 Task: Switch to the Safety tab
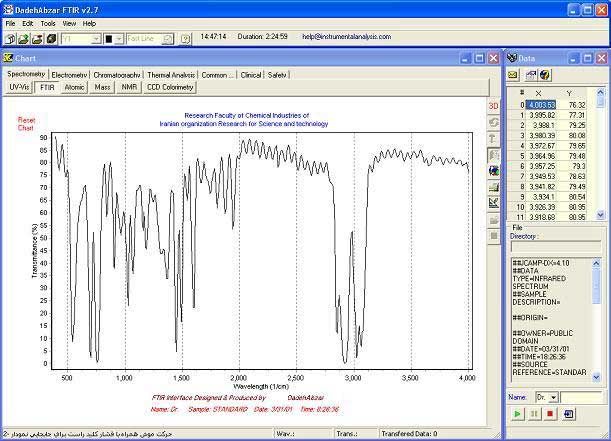coord(277,75)
